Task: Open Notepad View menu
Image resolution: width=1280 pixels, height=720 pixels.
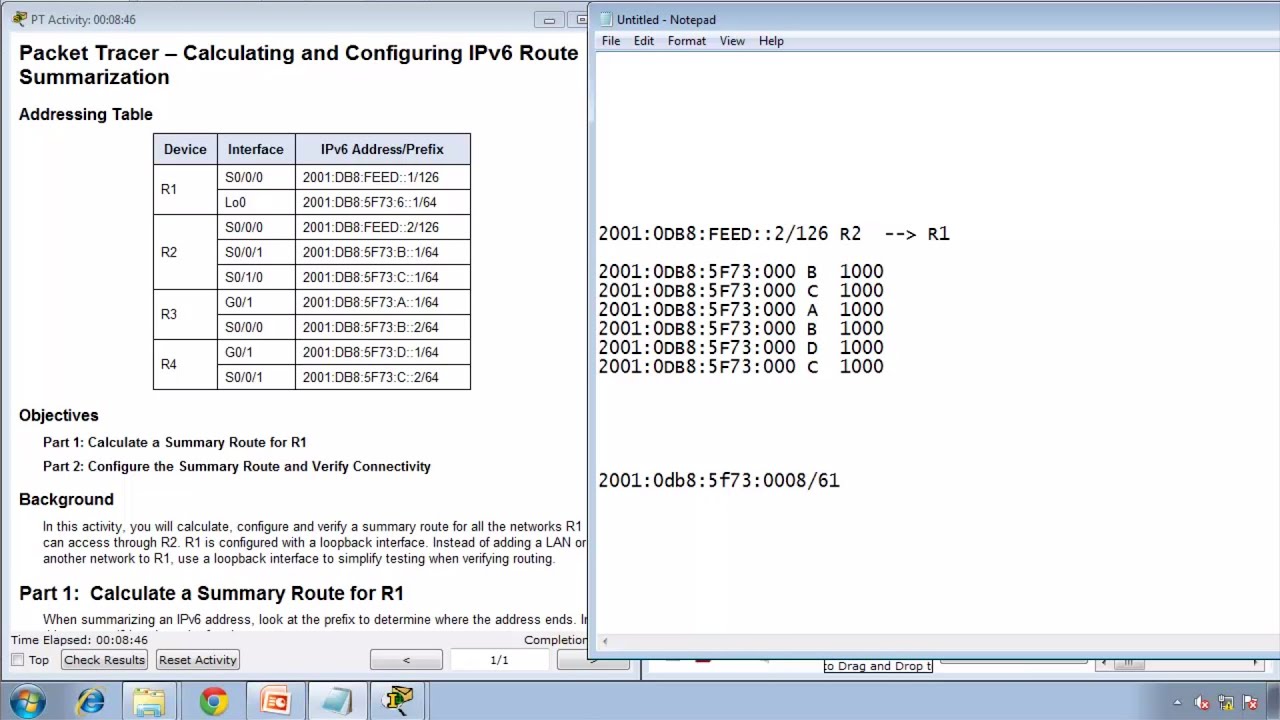Action: pos(732,41)
